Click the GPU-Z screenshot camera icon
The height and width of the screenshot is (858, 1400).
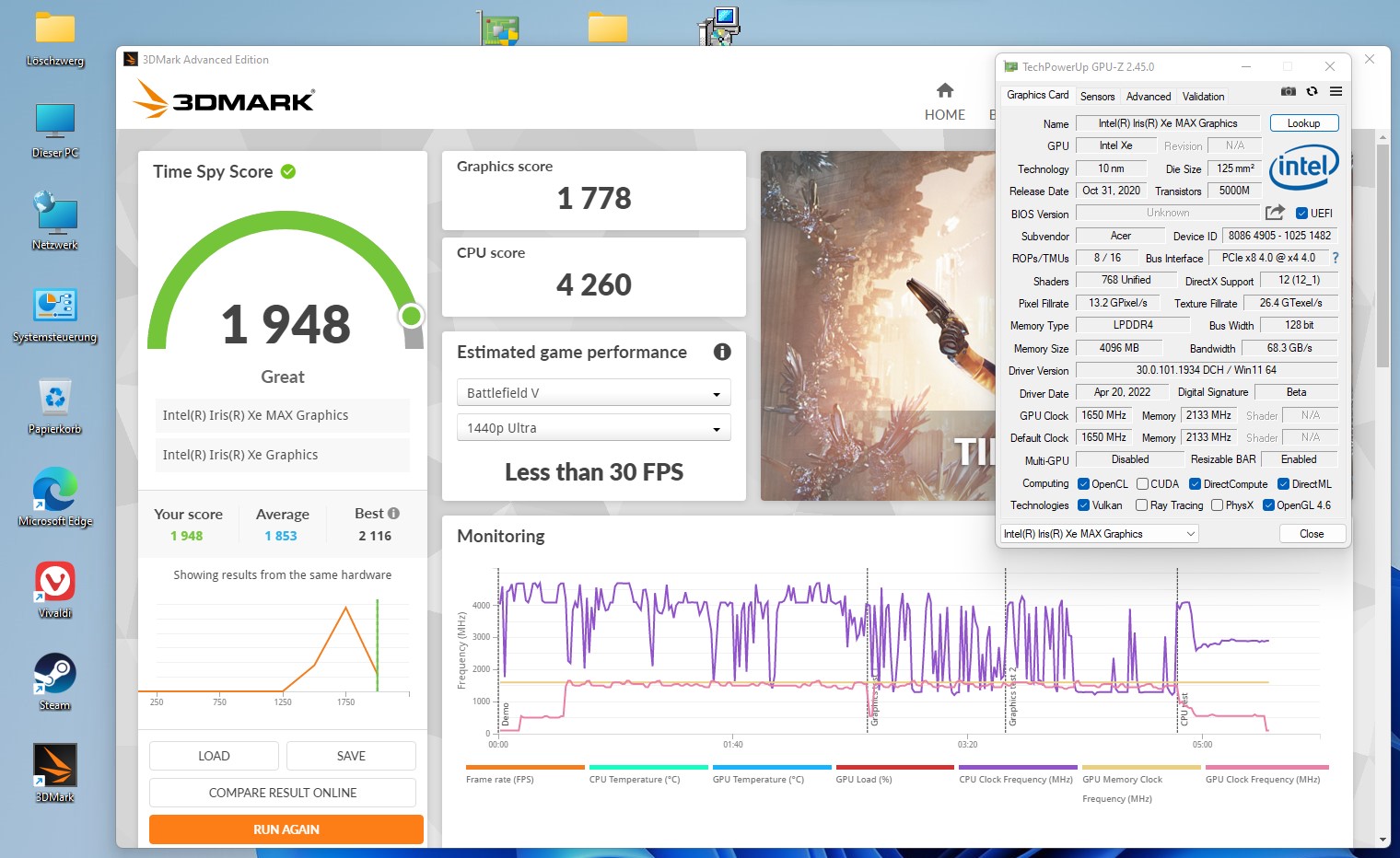(x=1289, y=91)
